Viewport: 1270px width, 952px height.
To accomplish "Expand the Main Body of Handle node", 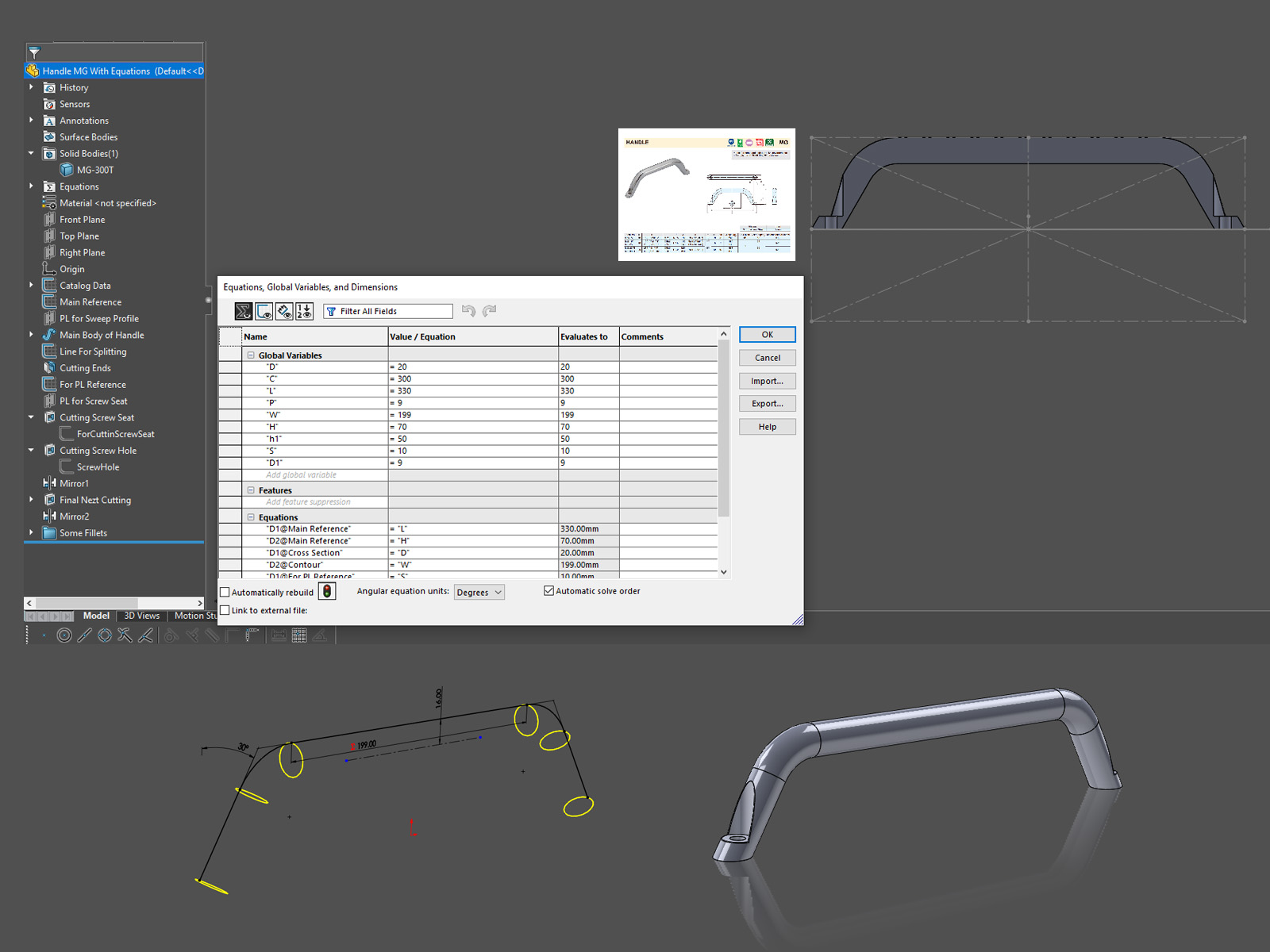I will tap(32, 335).
